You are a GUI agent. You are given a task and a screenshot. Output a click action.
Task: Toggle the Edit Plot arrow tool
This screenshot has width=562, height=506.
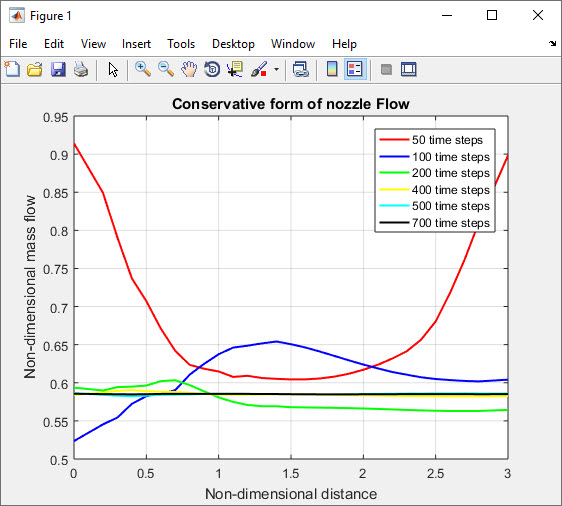(x=113, y=69)
